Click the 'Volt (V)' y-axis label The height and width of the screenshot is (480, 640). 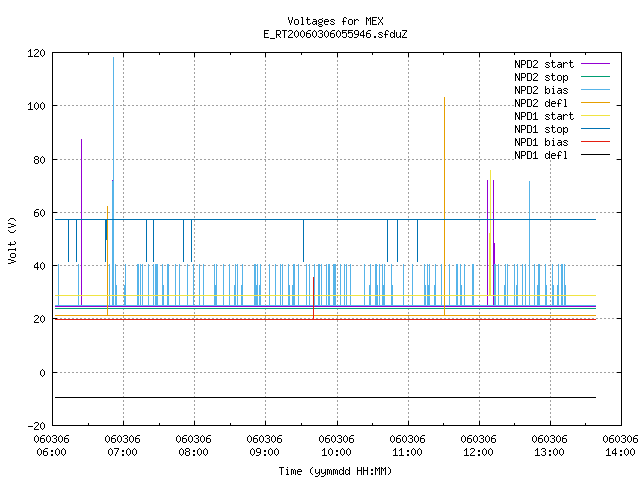[x=12, y=240]
